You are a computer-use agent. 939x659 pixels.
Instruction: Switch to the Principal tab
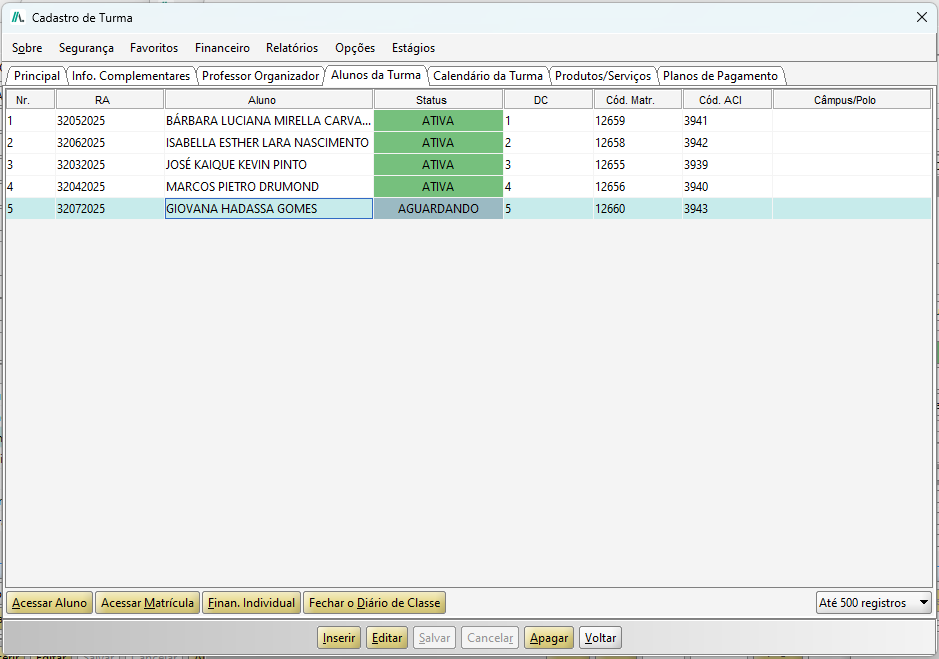pyautogui.click(x=37, y=76)
